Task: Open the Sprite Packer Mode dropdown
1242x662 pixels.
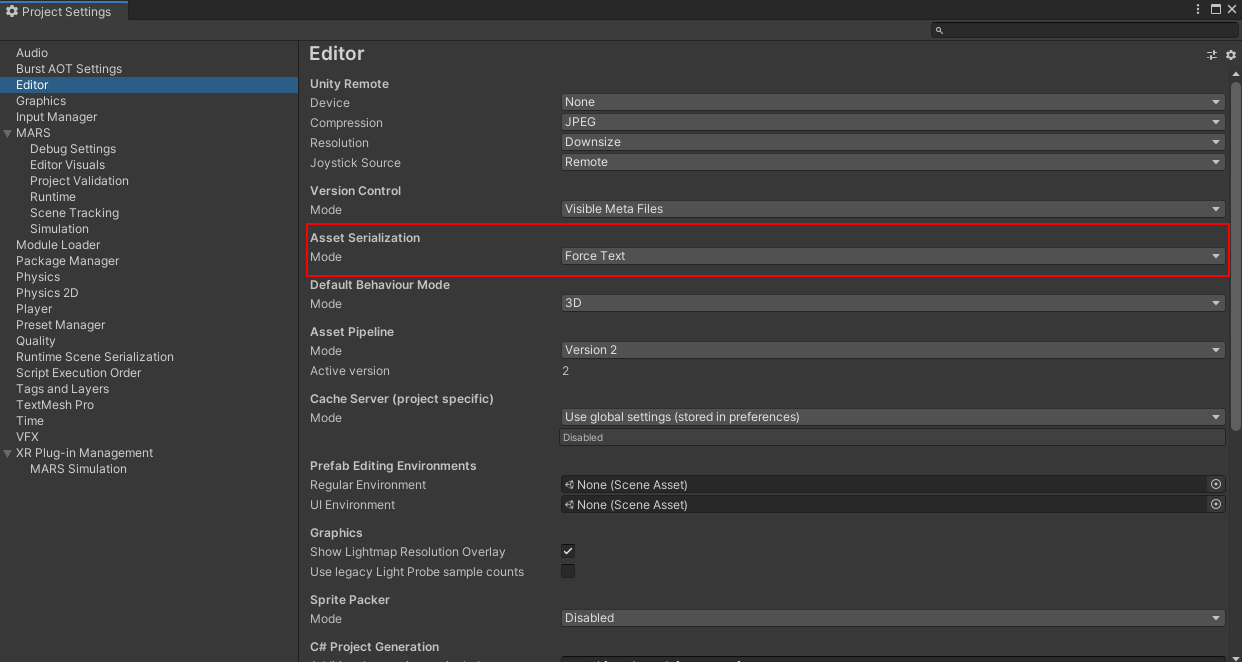Action: coord(892,618)
